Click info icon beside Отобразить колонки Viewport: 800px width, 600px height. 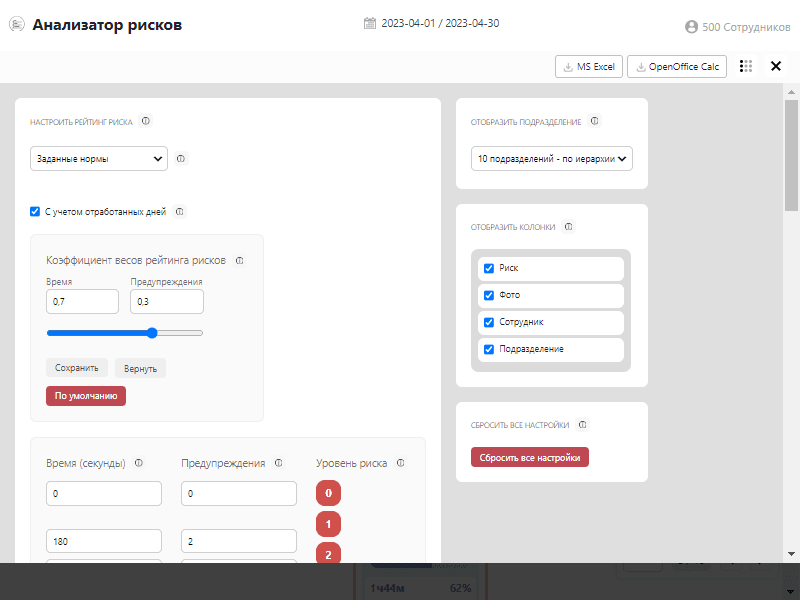click(568, 227)
